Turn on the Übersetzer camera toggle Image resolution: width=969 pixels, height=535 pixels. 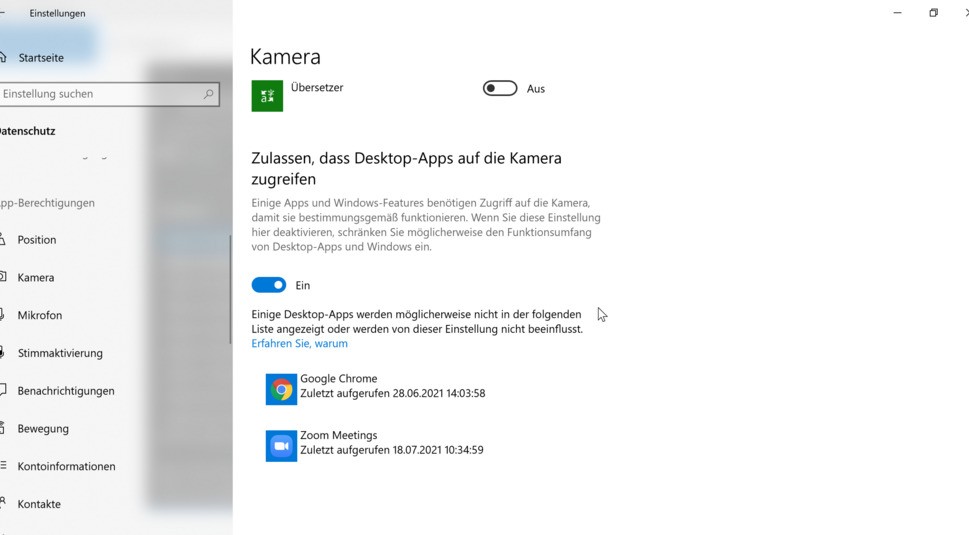click(500, 88)
